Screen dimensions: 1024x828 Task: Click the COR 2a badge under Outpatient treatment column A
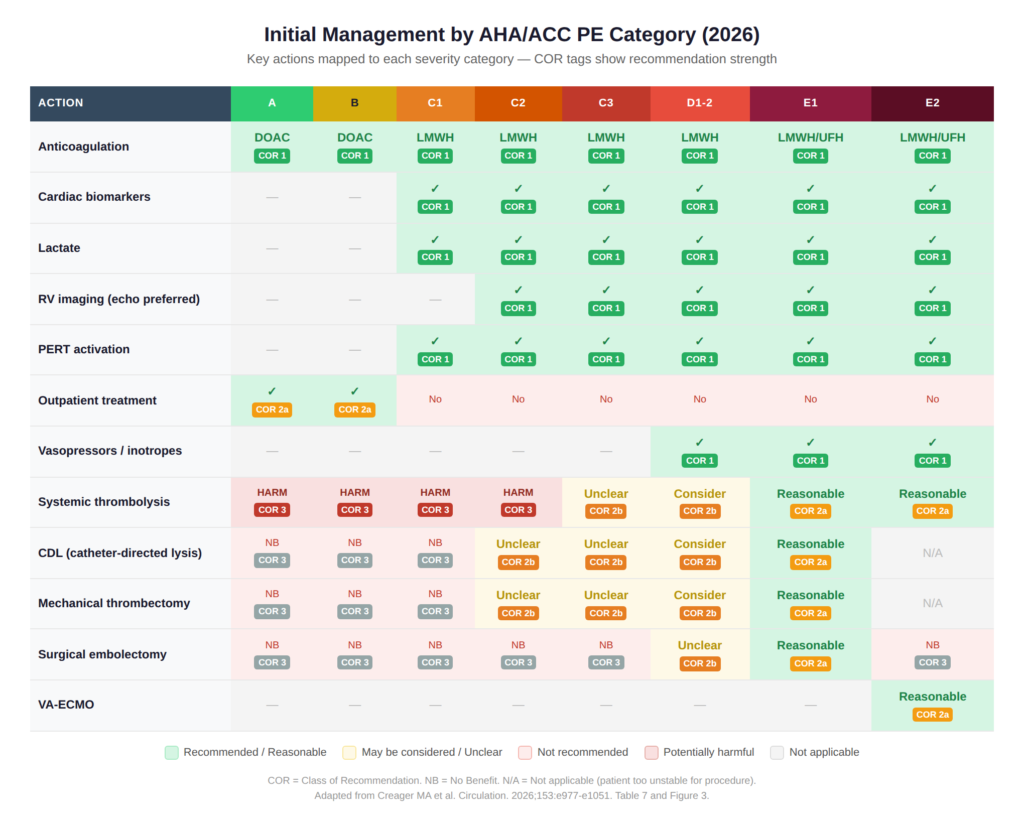(x=272, y=409)
